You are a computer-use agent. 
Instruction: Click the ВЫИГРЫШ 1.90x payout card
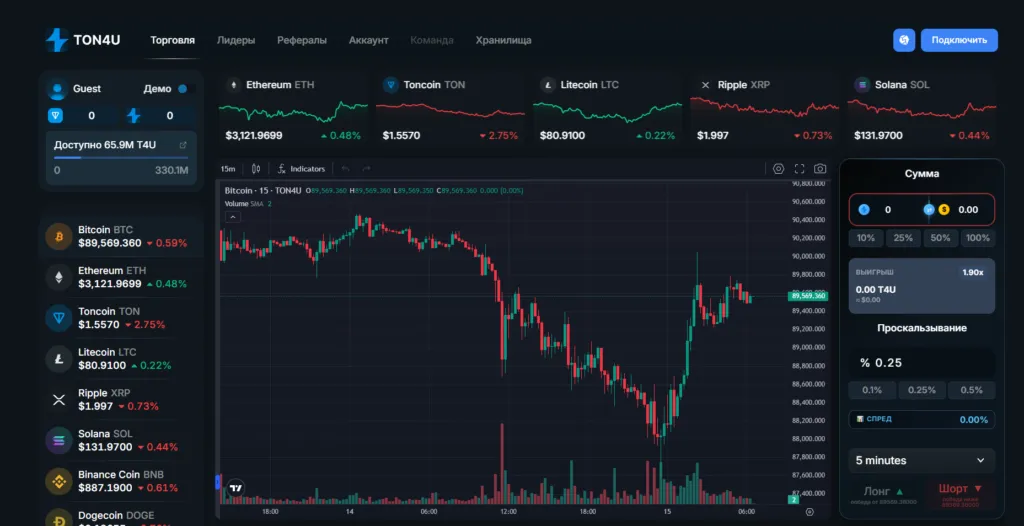coord(921,286)
